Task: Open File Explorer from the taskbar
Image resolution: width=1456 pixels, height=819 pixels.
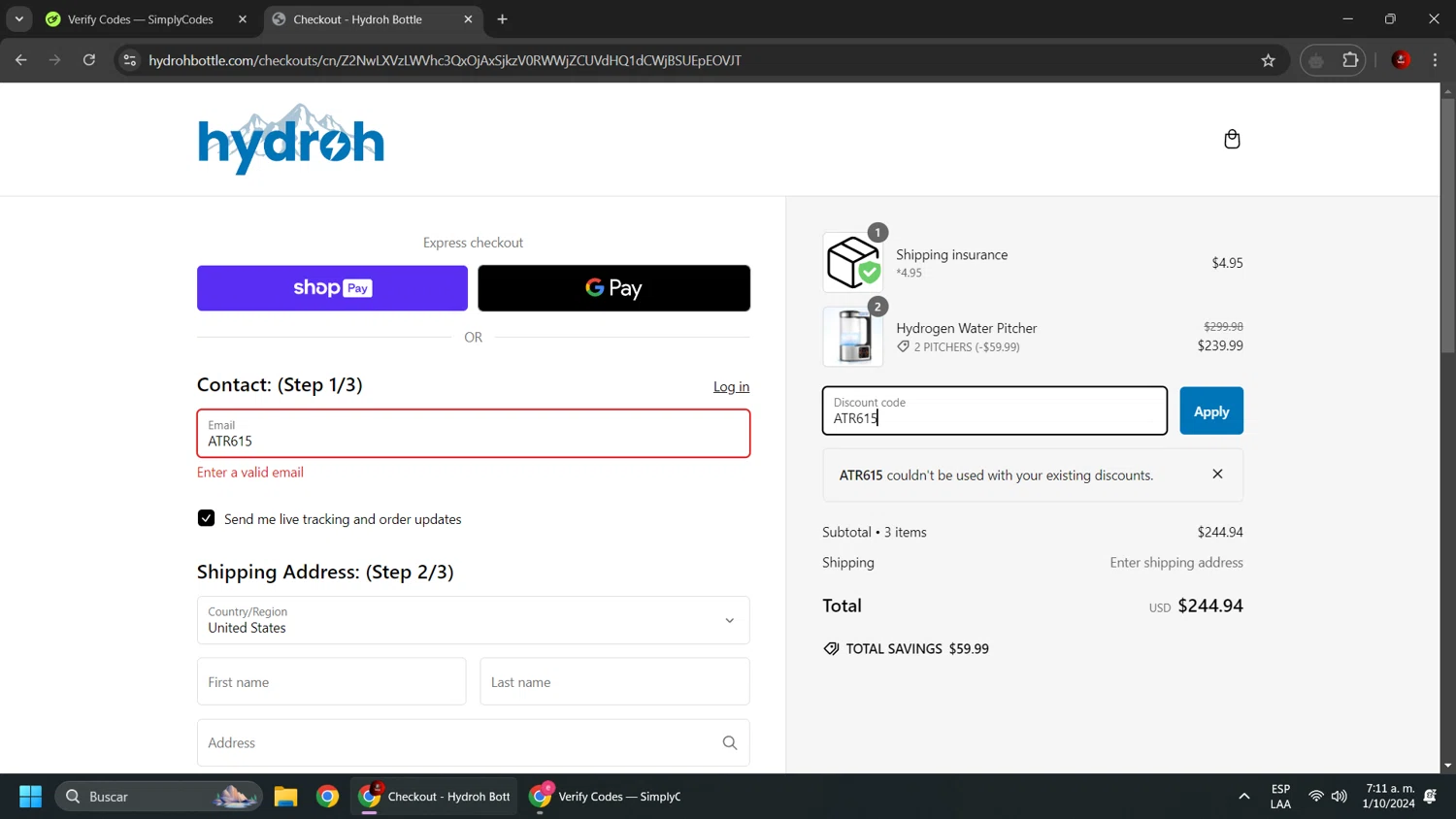Action: click(285, 797)
